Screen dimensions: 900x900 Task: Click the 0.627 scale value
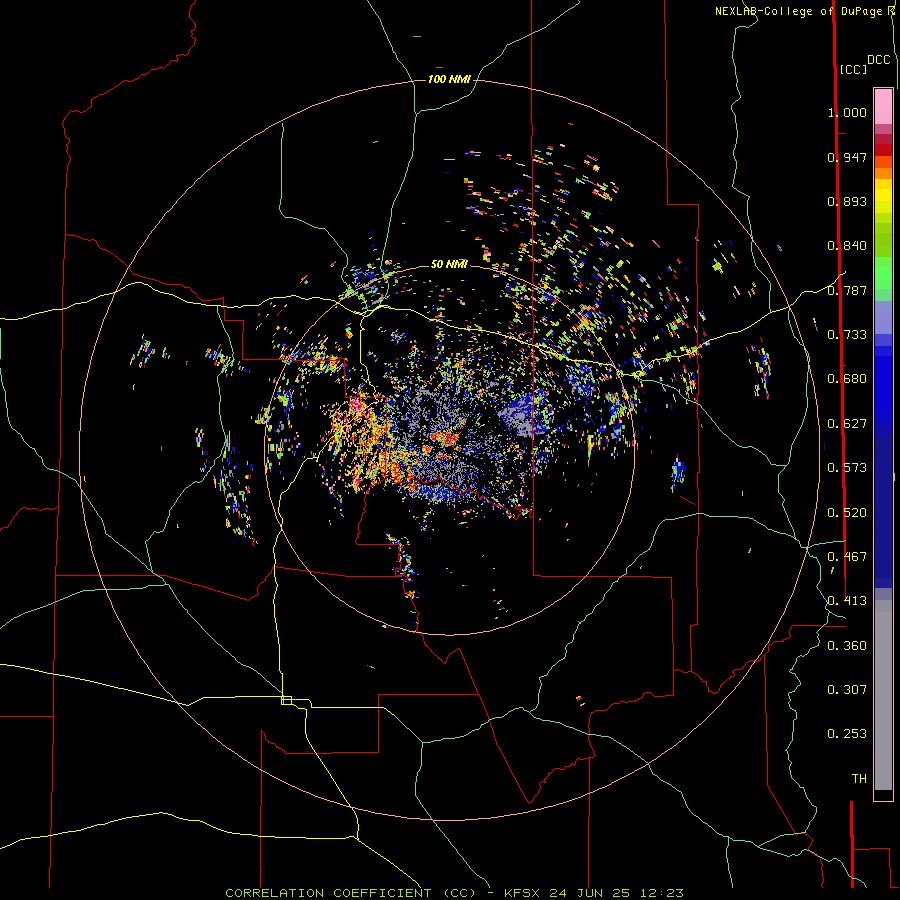(847, 424)
